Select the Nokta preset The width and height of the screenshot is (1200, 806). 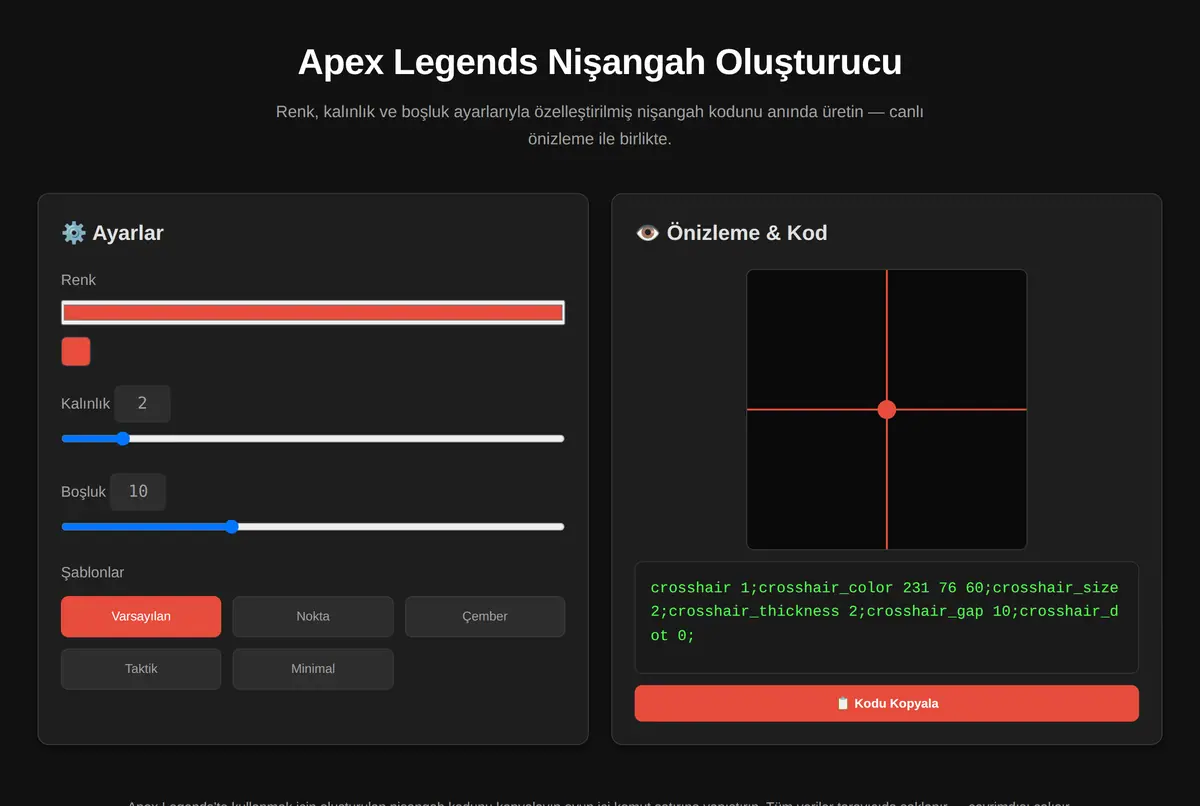pyautogui.click(x=313, y=617)
